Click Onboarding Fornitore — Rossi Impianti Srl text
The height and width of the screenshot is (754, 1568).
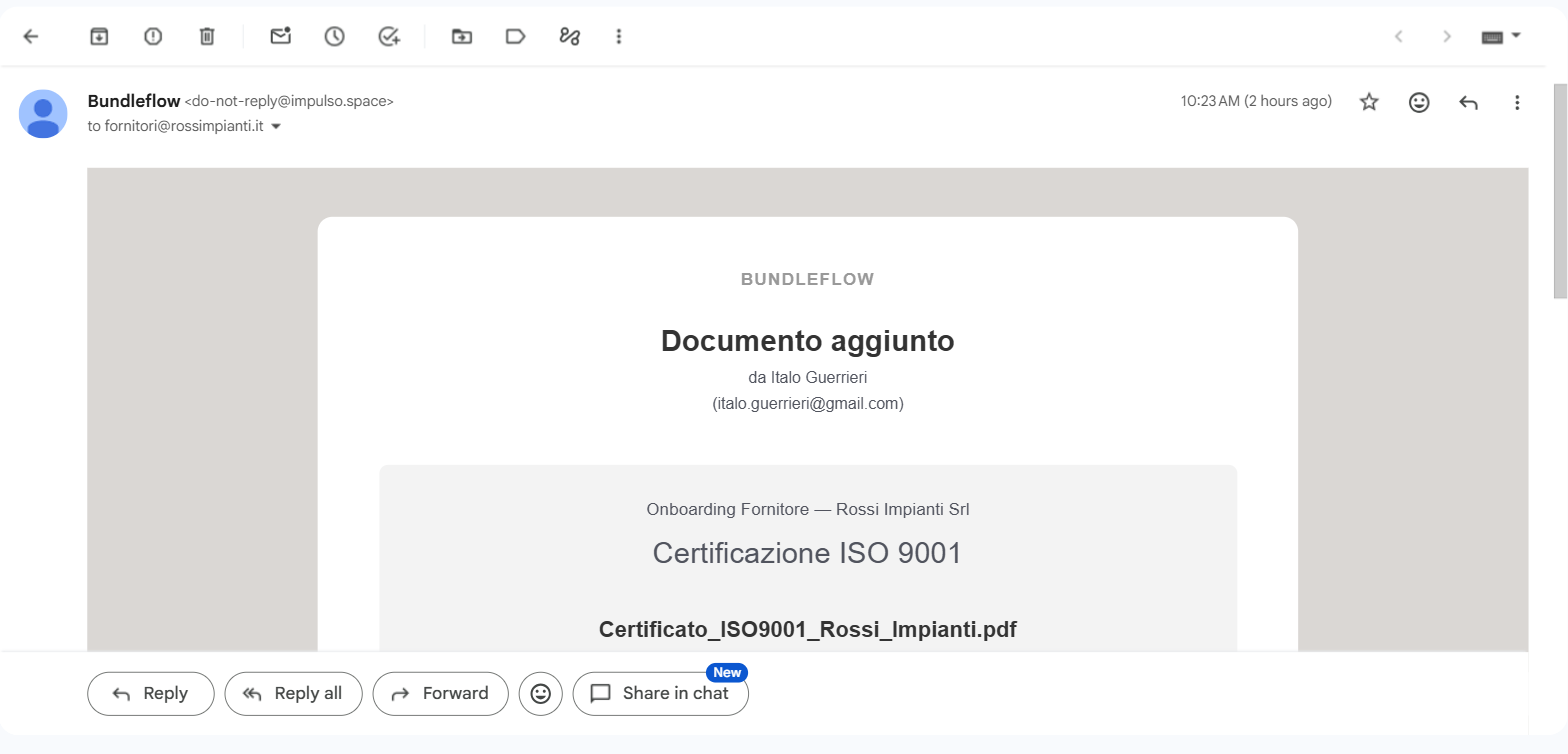click(808, 509)
